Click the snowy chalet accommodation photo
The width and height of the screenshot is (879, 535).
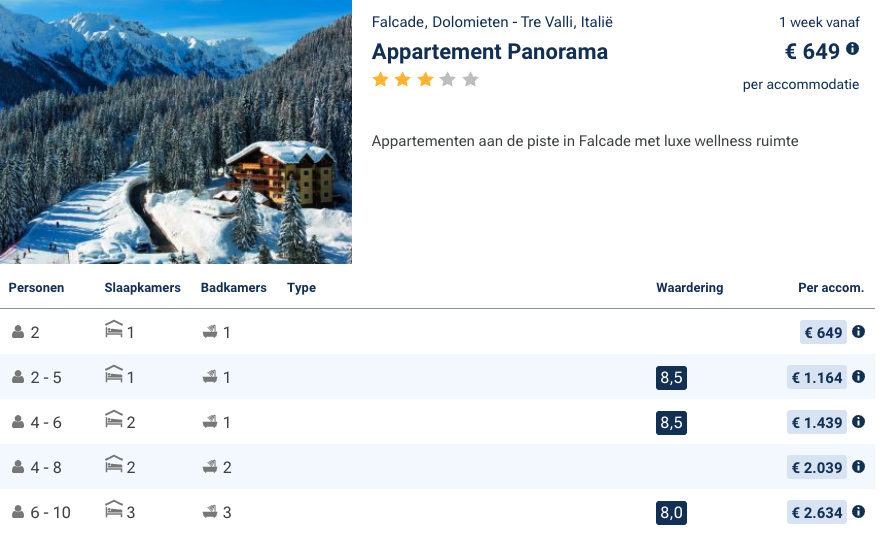point(176,132)
